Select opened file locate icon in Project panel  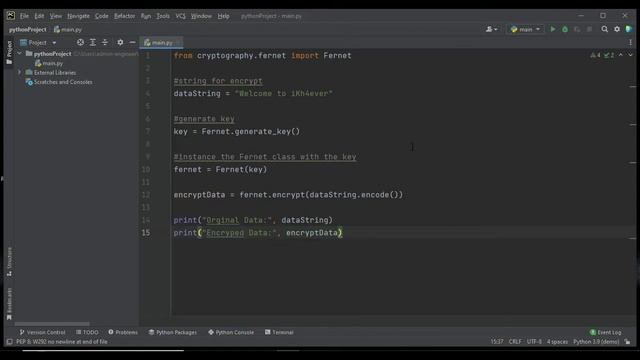coord(80,42)
